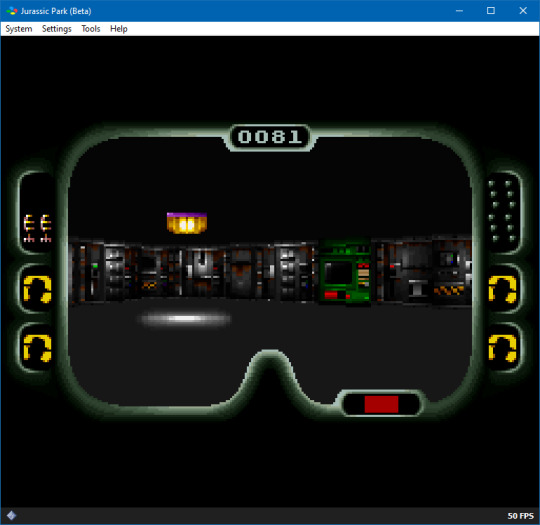Screen dimensions: 540x525
Task: Click the left-side upper yellow headset icon
Action: (x=38, y=289)
